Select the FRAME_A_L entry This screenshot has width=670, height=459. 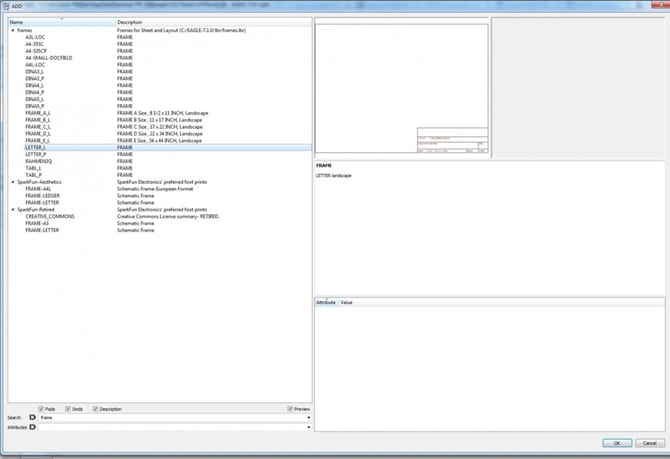38,113
